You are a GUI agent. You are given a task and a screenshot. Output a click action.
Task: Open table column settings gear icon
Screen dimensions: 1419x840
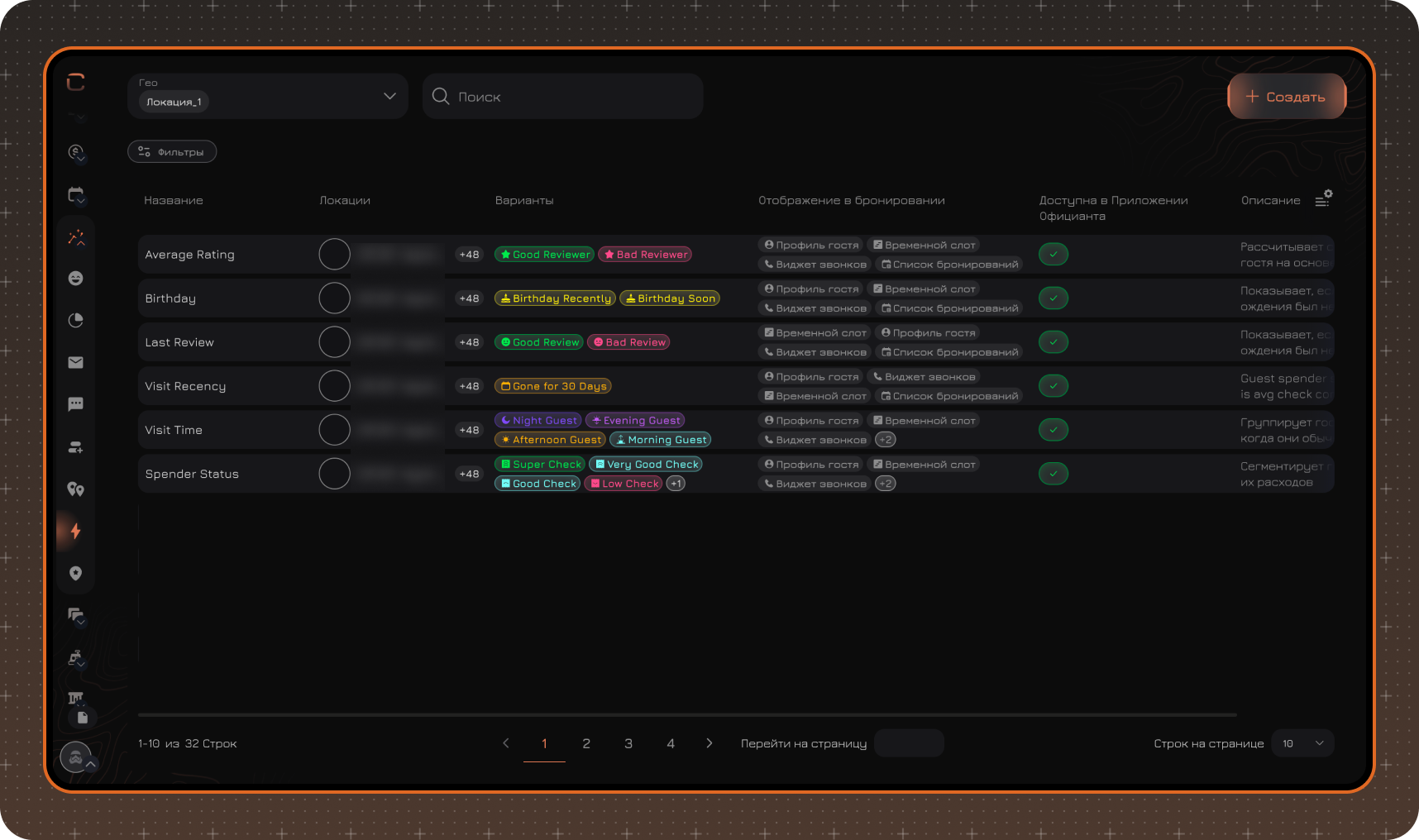1323,198
